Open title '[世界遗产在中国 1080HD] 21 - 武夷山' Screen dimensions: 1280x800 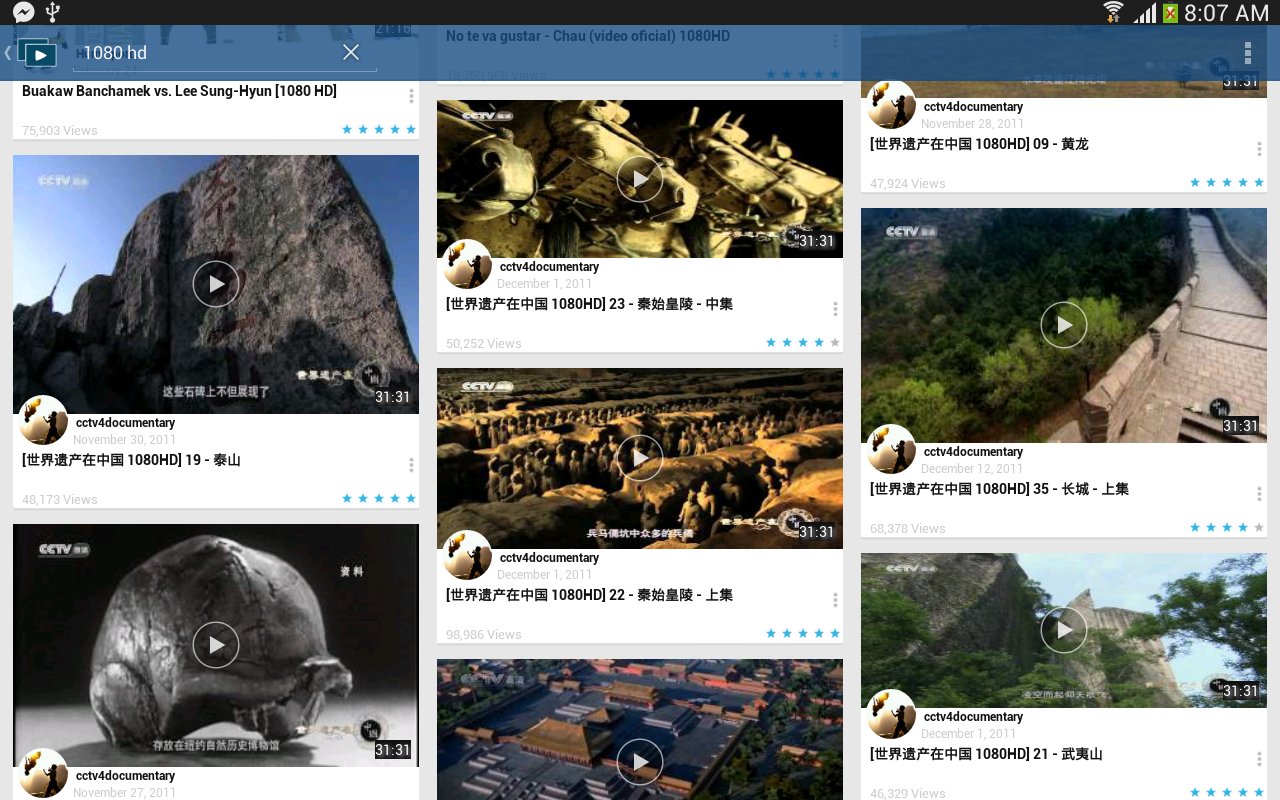coord(986,754)
